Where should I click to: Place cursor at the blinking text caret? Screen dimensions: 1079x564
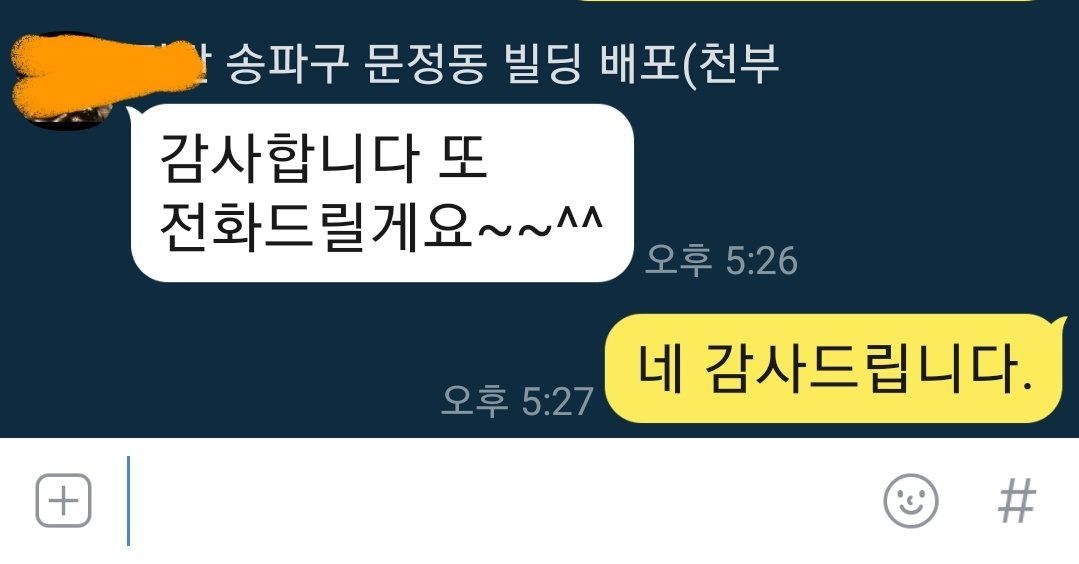tap(128, 501)
